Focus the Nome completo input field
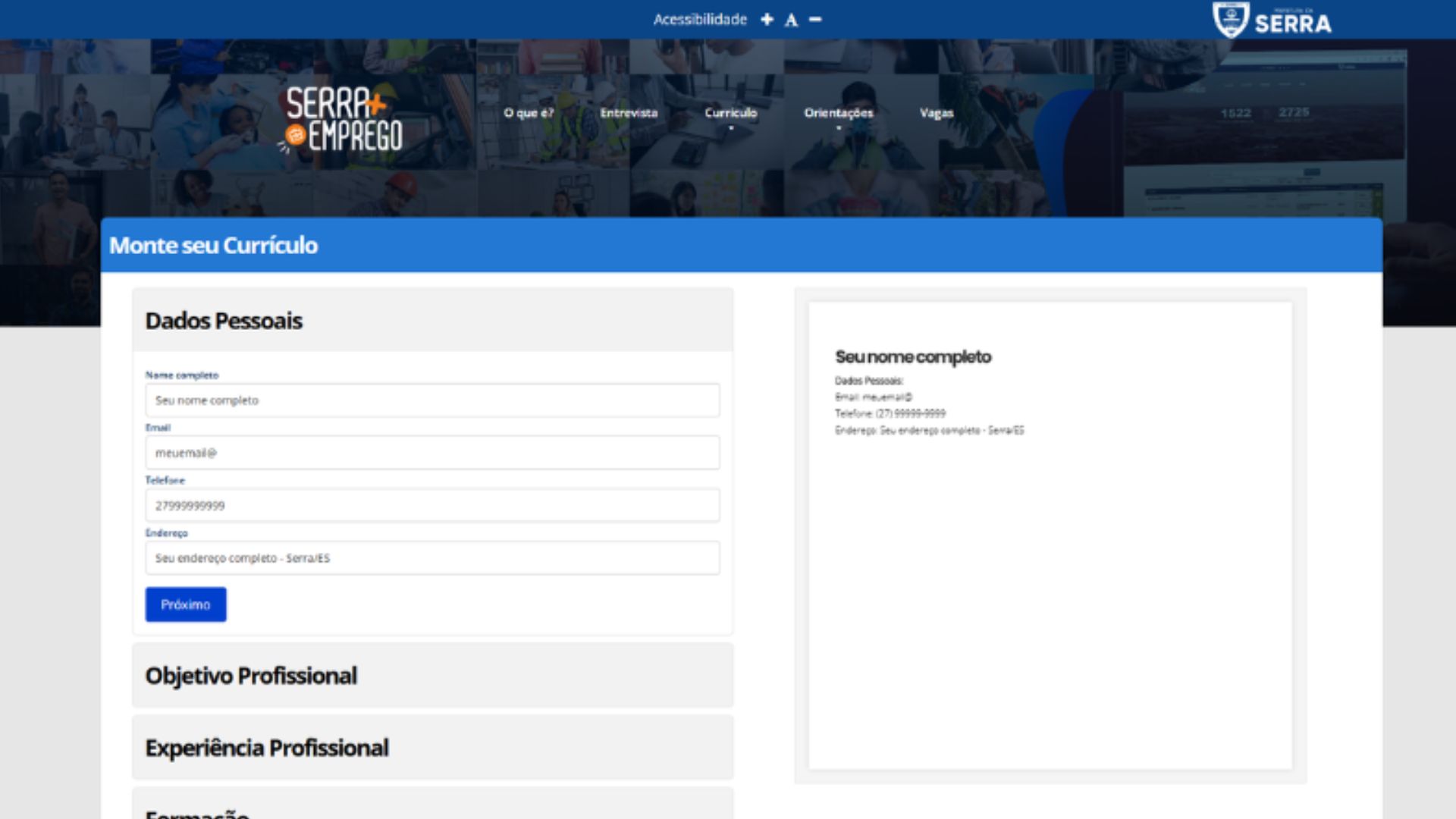This screenshot has width=1456, height=819. tap(432, 400)
